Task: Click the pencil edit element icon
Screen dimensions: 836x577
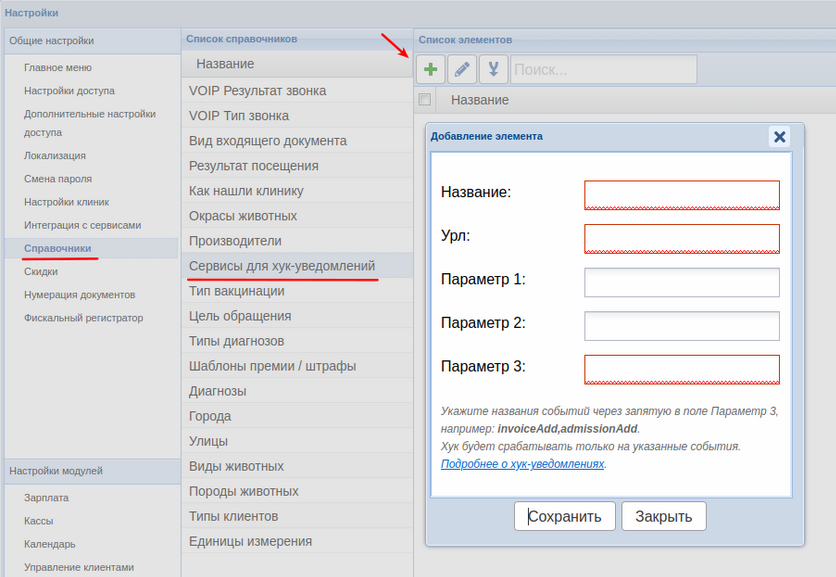Action: [462, 70]
